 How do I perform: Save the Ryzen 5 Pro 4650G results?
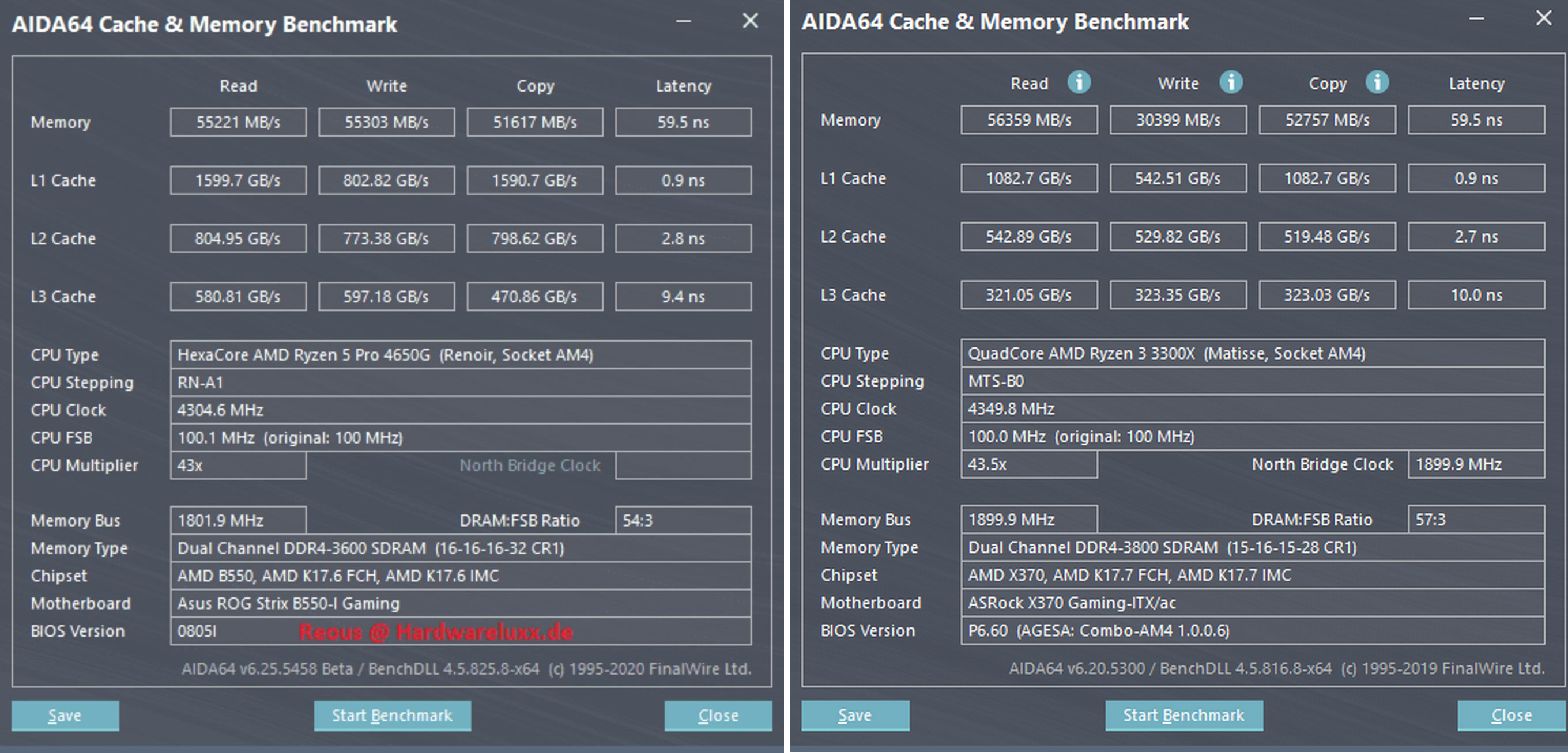65,716
